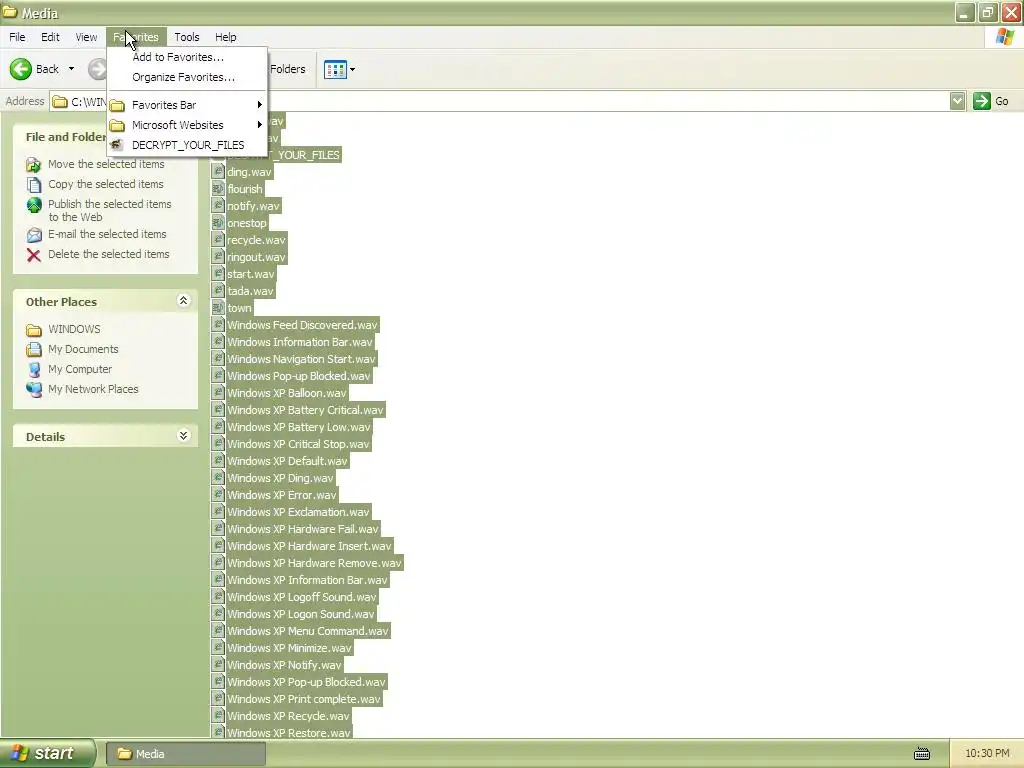Open the Tools menu
1024x768 pixels.
pos(187,37)
